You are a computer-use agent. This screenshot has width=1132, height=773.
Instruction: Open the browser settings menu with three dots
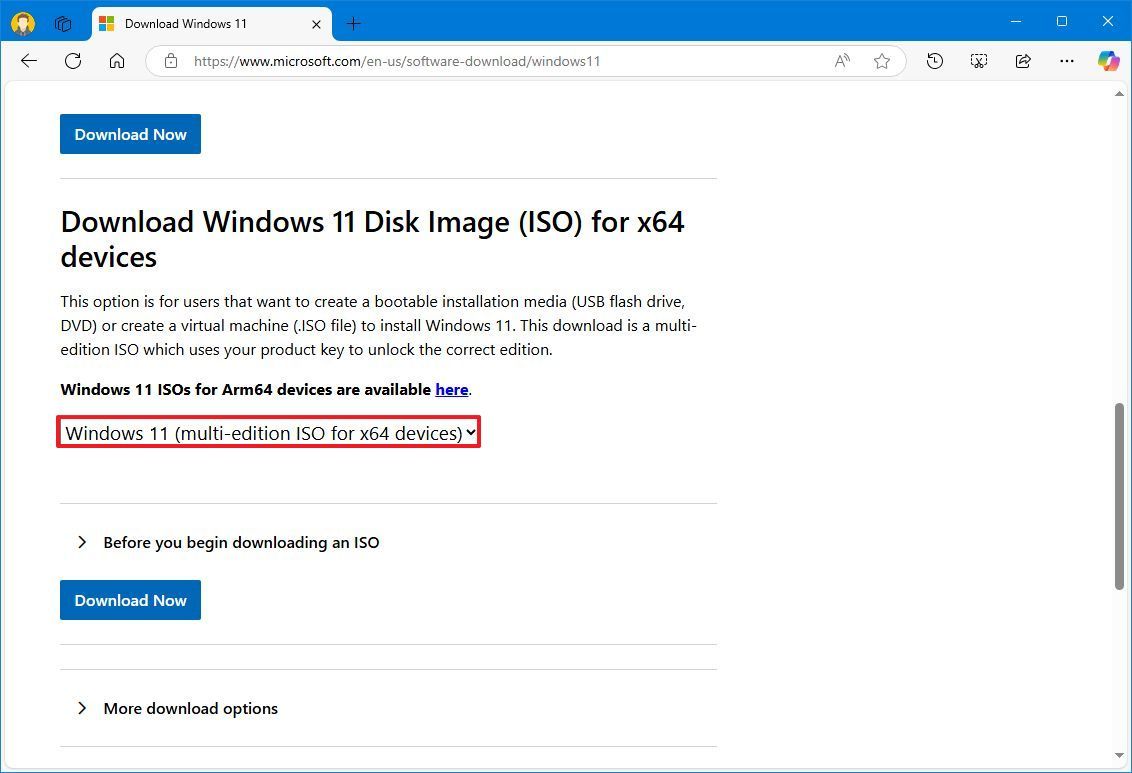pos(1066,61)
